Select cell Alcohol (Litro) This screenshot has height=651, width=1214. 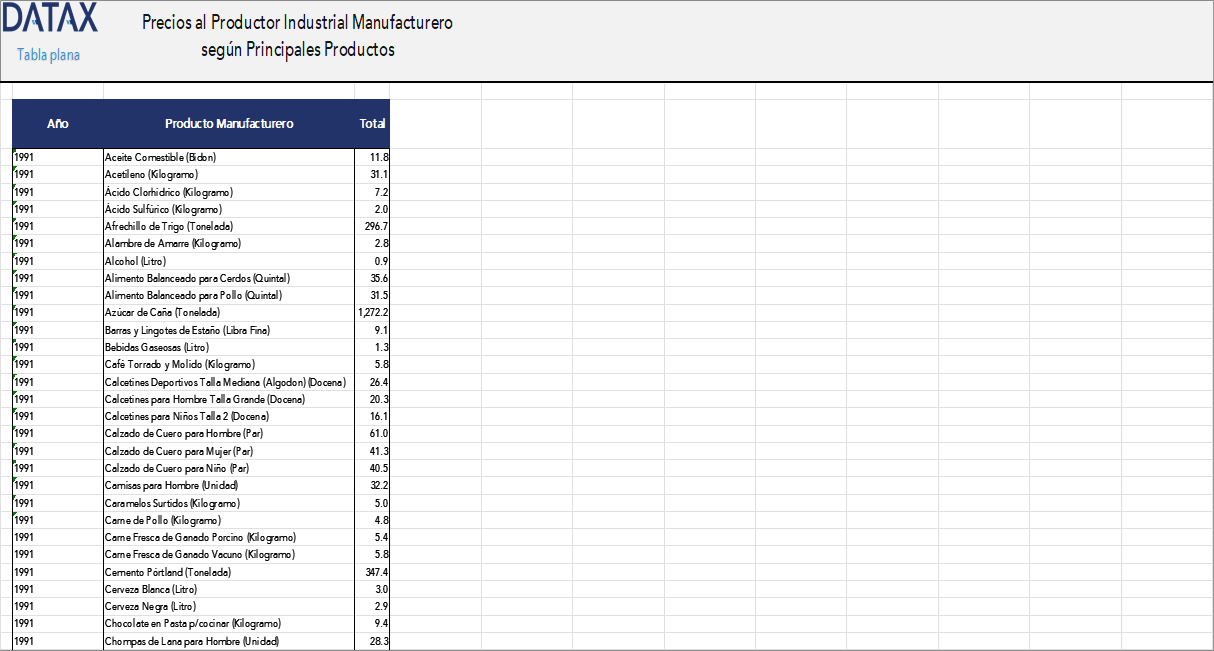[x=229, y=261]
